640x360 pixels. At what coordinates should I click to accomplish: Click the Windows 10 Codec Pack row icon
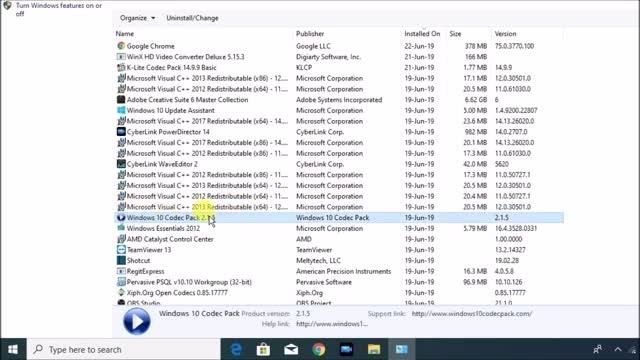click(121, 218)
